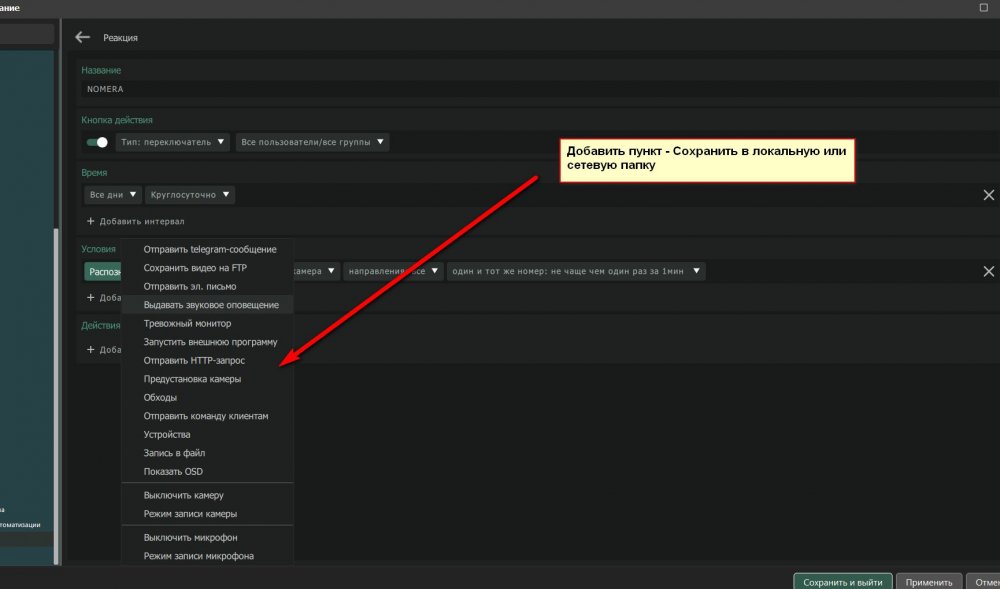
Task: Select Отправить telegram-сообщение
Action: (x=207, y=249)
